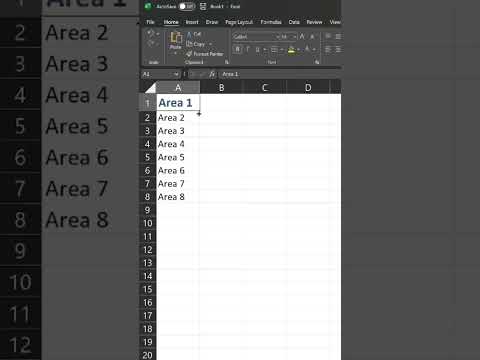Click the formula bar showing Area 1
480x360 pixels.
click(279, 74)
